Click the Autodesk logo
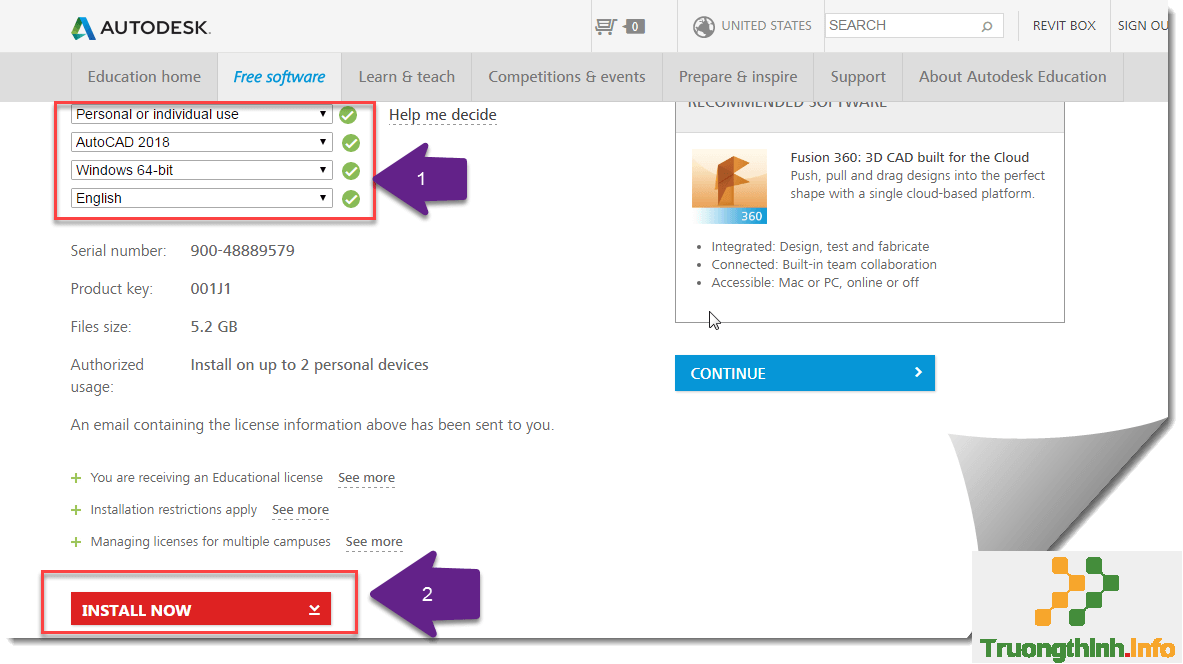The height and width of the screenshot is (664, 1183). pyautogui.click(x=140, y=28)
